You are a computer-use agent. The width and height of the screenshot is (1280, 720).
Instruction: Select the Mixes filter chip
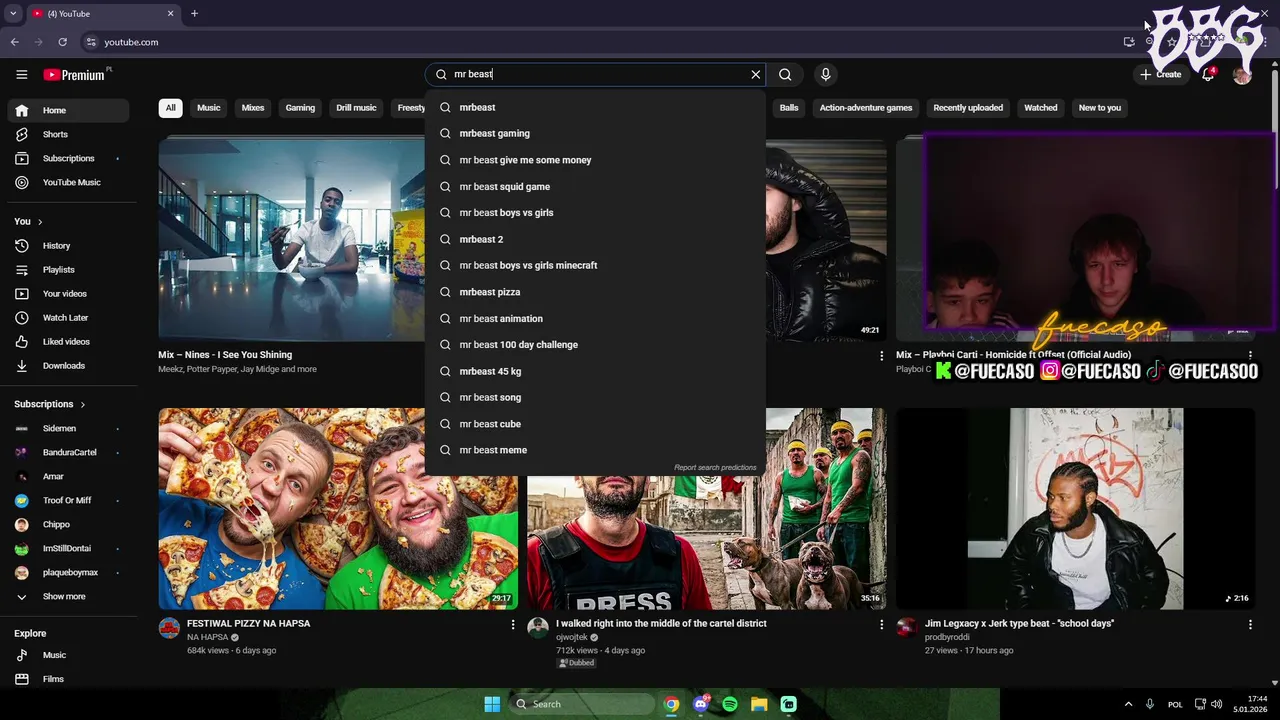(253, 108)
